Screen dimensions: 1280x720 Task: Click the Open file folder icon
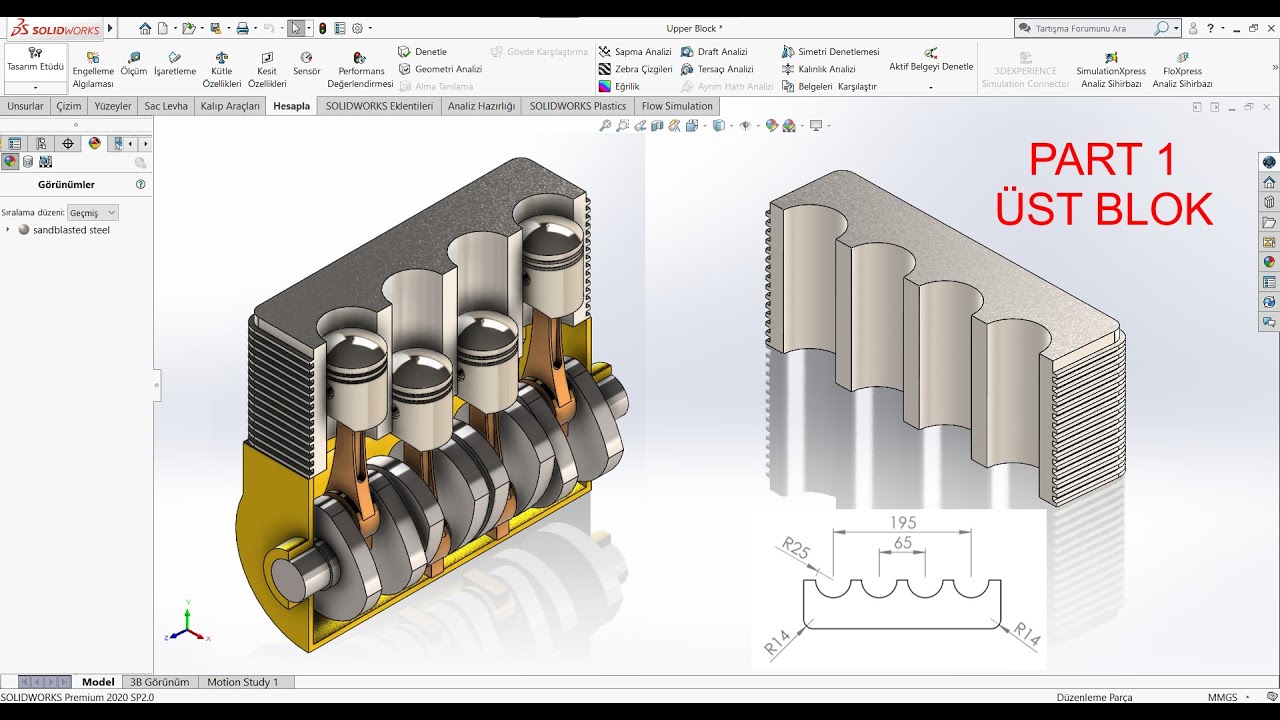[188, 28]
